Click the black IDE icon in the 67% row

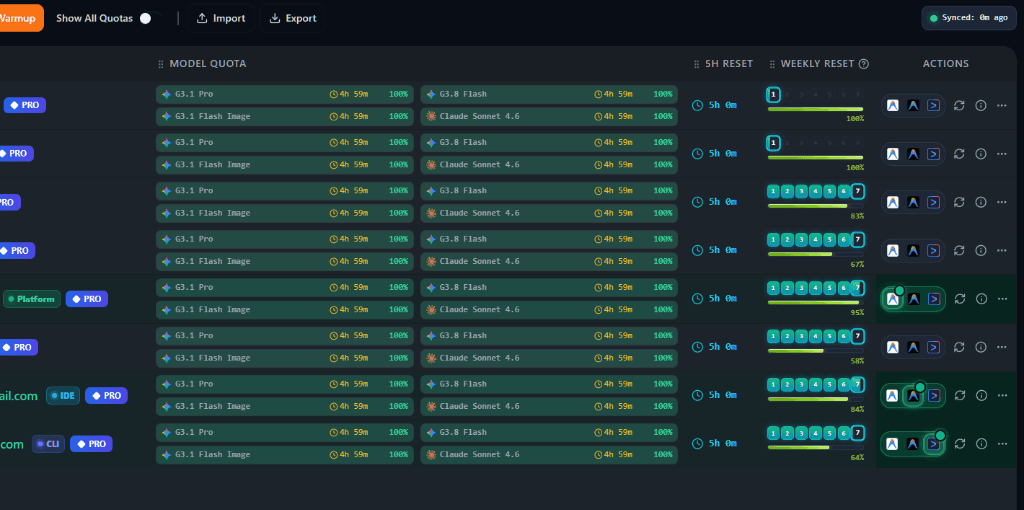pos(913,250)
